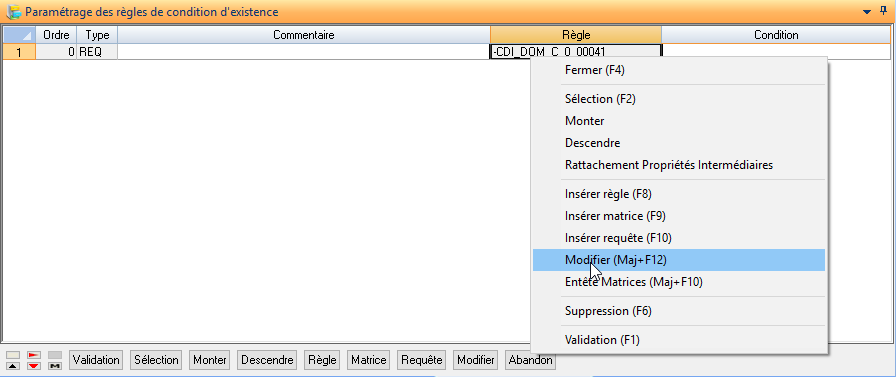The height and width of the screenshot is (377, 896).
Task: Pin the panel using the pushpin icon
Action: tap(883, 11)
